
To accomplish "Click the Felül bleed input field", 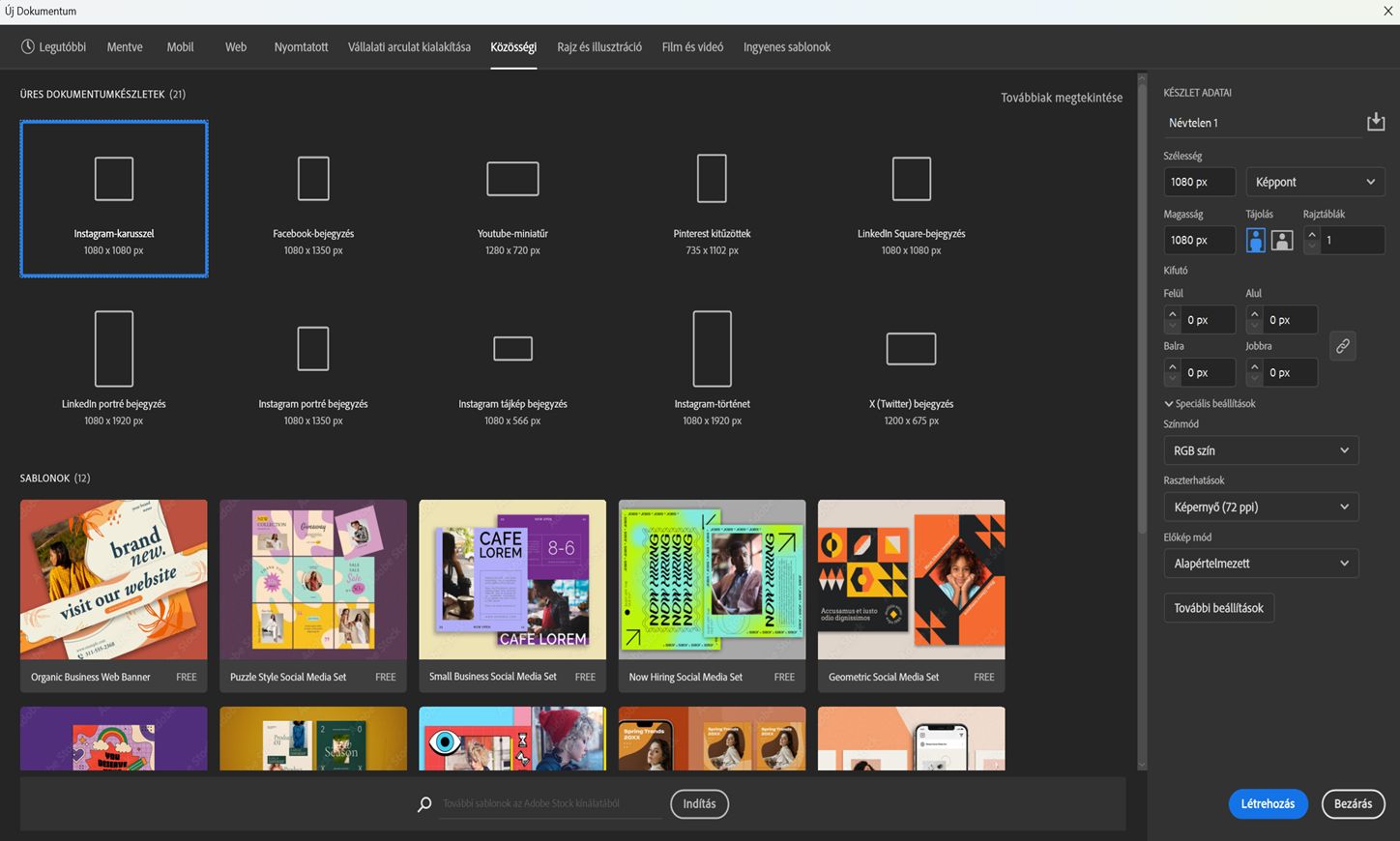I will tap(1209, 320).
